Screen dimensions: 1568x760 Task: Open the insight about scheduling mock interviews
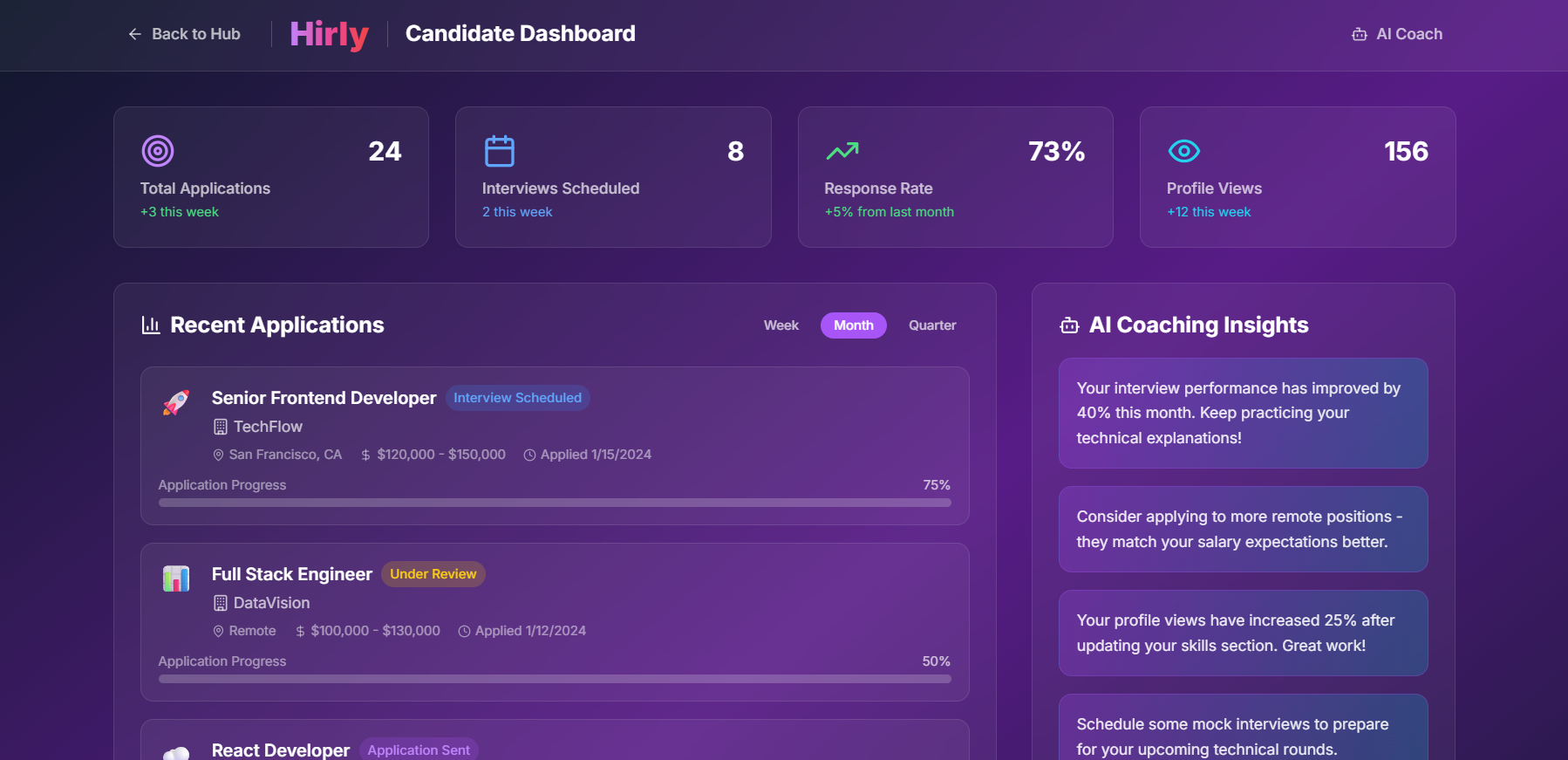tap(1244, 728)
